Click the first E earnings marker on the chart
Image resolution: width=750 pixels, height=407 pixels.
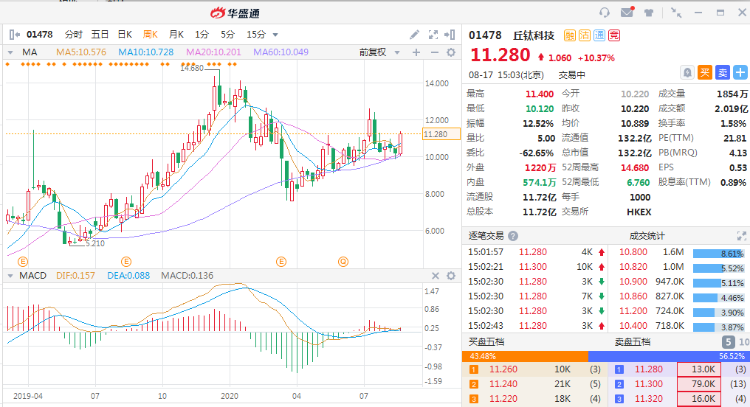pos(22,262)
